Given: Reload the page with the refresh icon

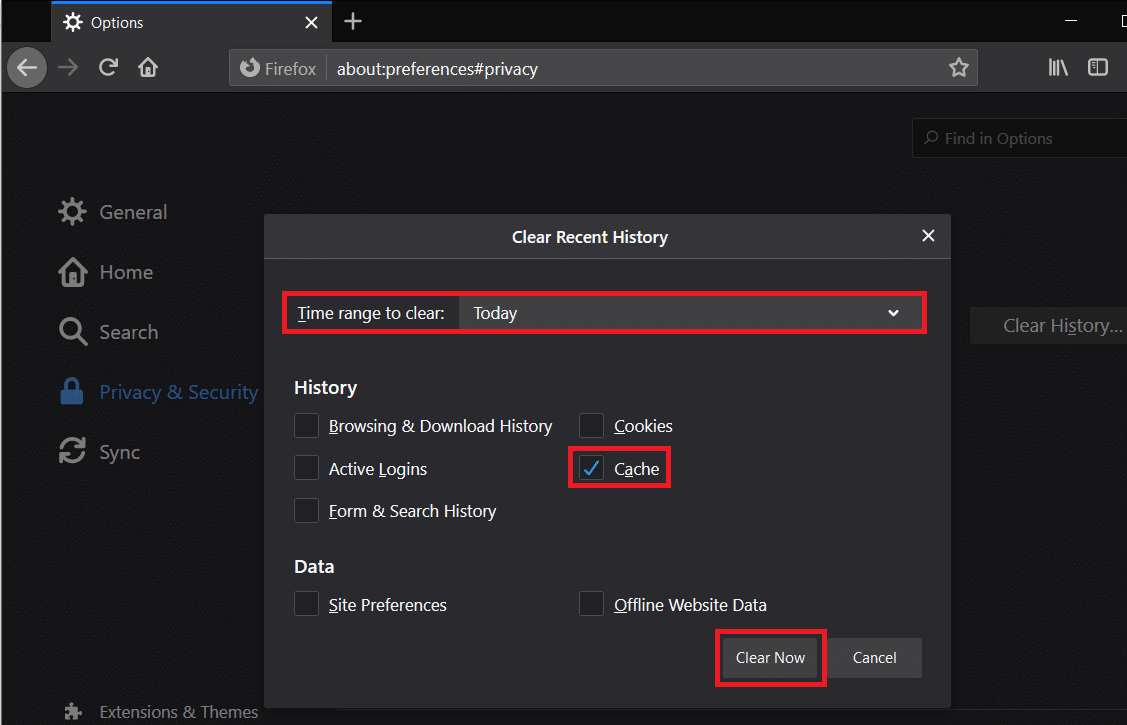Looking at the screenshot, I should (108, 67).
